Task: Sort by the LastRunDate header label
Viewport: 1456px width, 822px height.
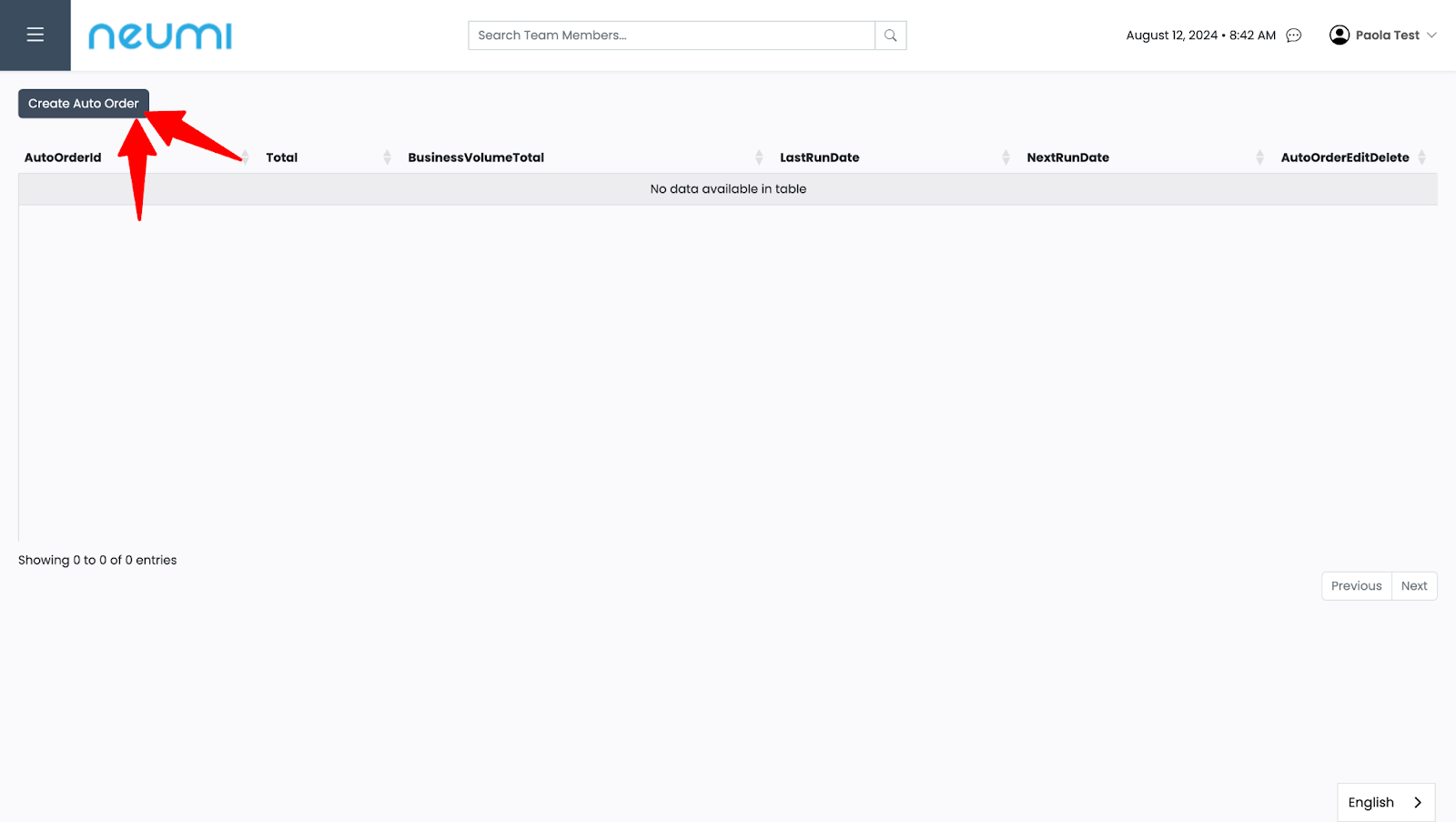Action: click(819, 157)
